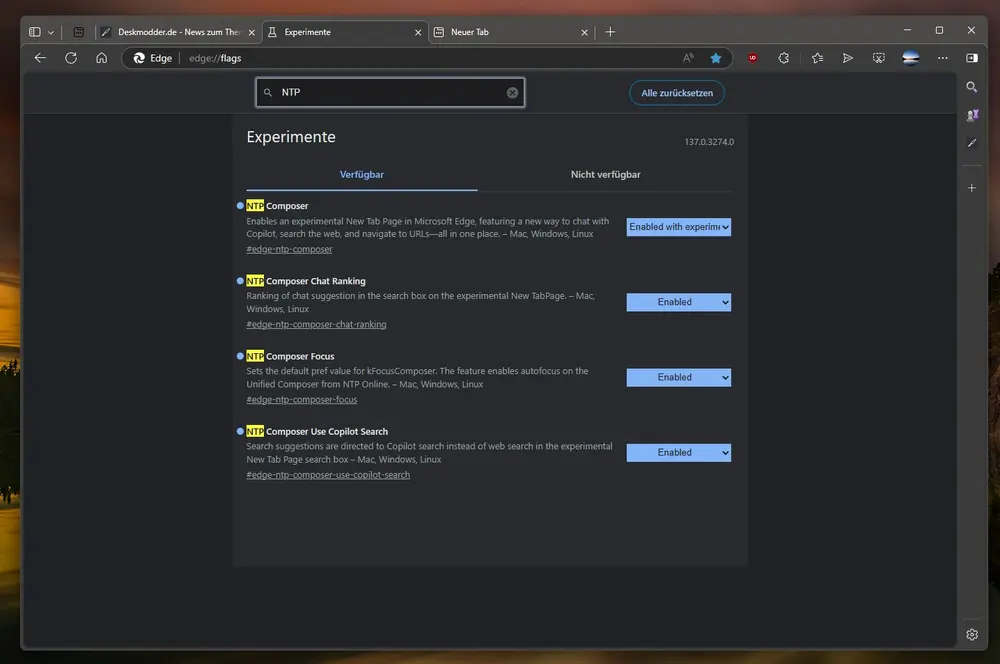Image resolution: width=1000 pixels, height=664 pixels.
Task: Open the workspaces icon in the tab bar
Action: coord(78,32)
